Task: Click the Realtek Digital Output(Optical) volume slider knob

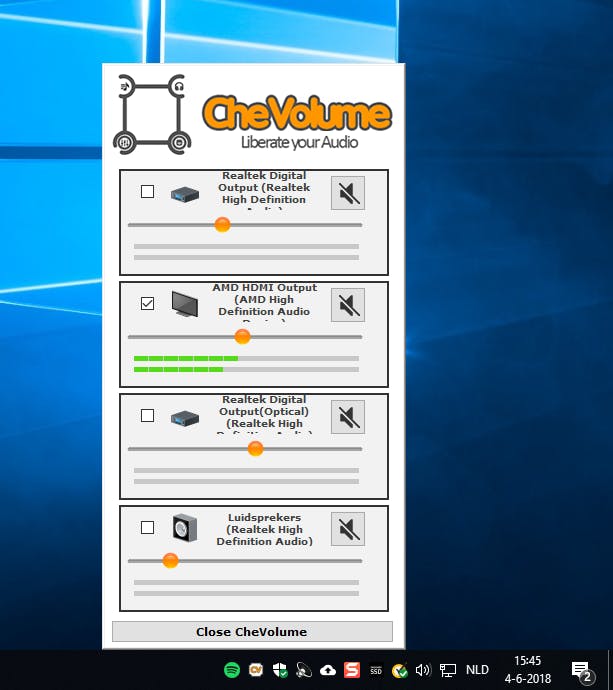Action: pyautogui.click(x=255, y=449)
